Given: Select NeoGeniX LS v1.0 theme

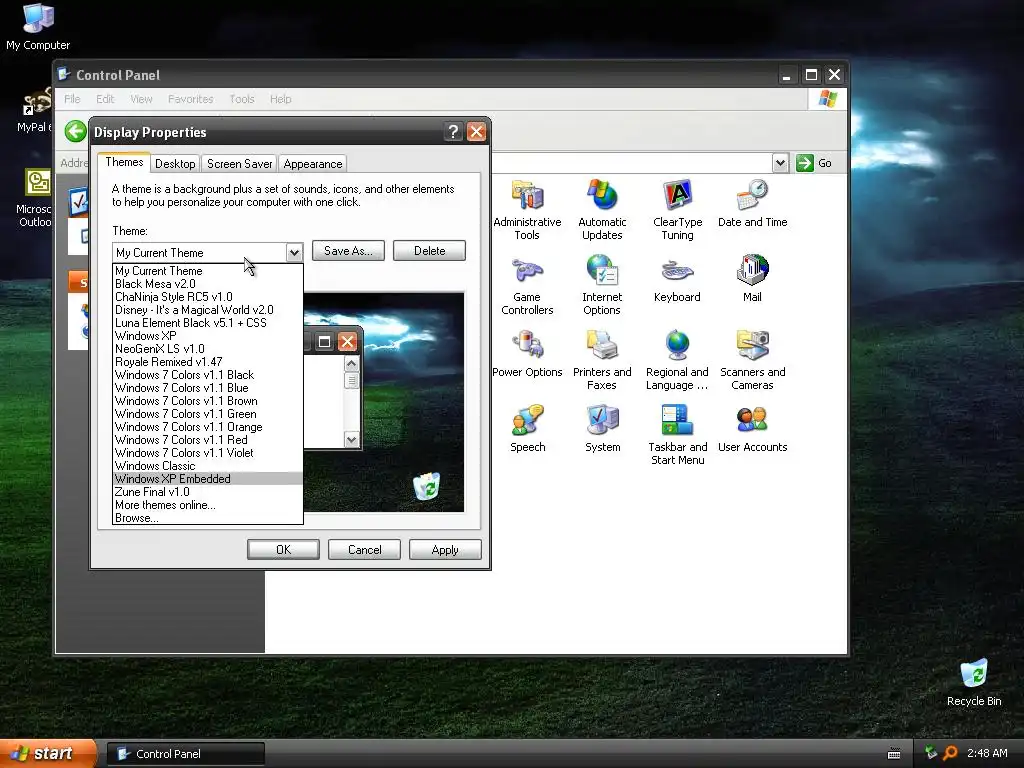Looking at the screenshot, I should (208, 349).
